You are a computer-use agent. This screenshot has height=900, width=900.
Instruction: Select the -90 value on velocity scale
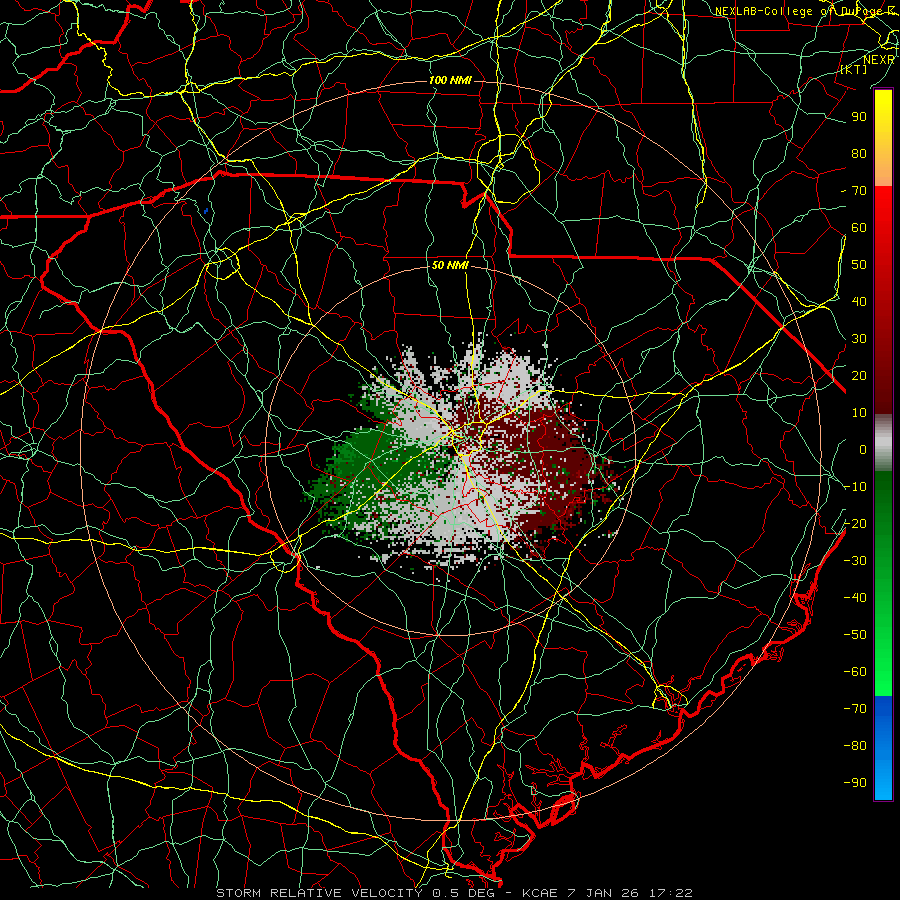pyautogui.click(x=855, y=782)
